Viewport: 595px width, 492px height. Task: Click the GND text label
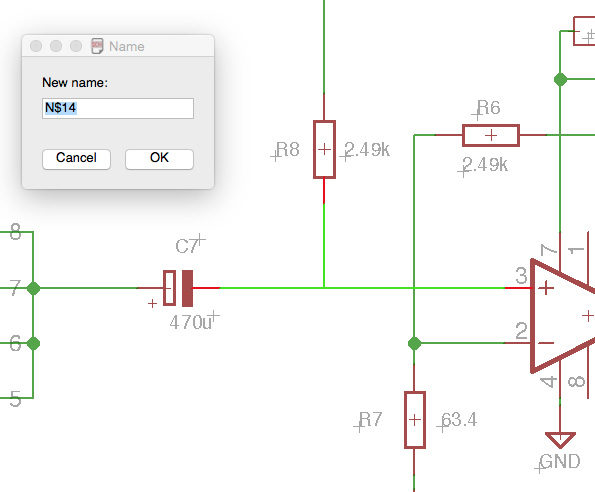click(x=560, y=462)
